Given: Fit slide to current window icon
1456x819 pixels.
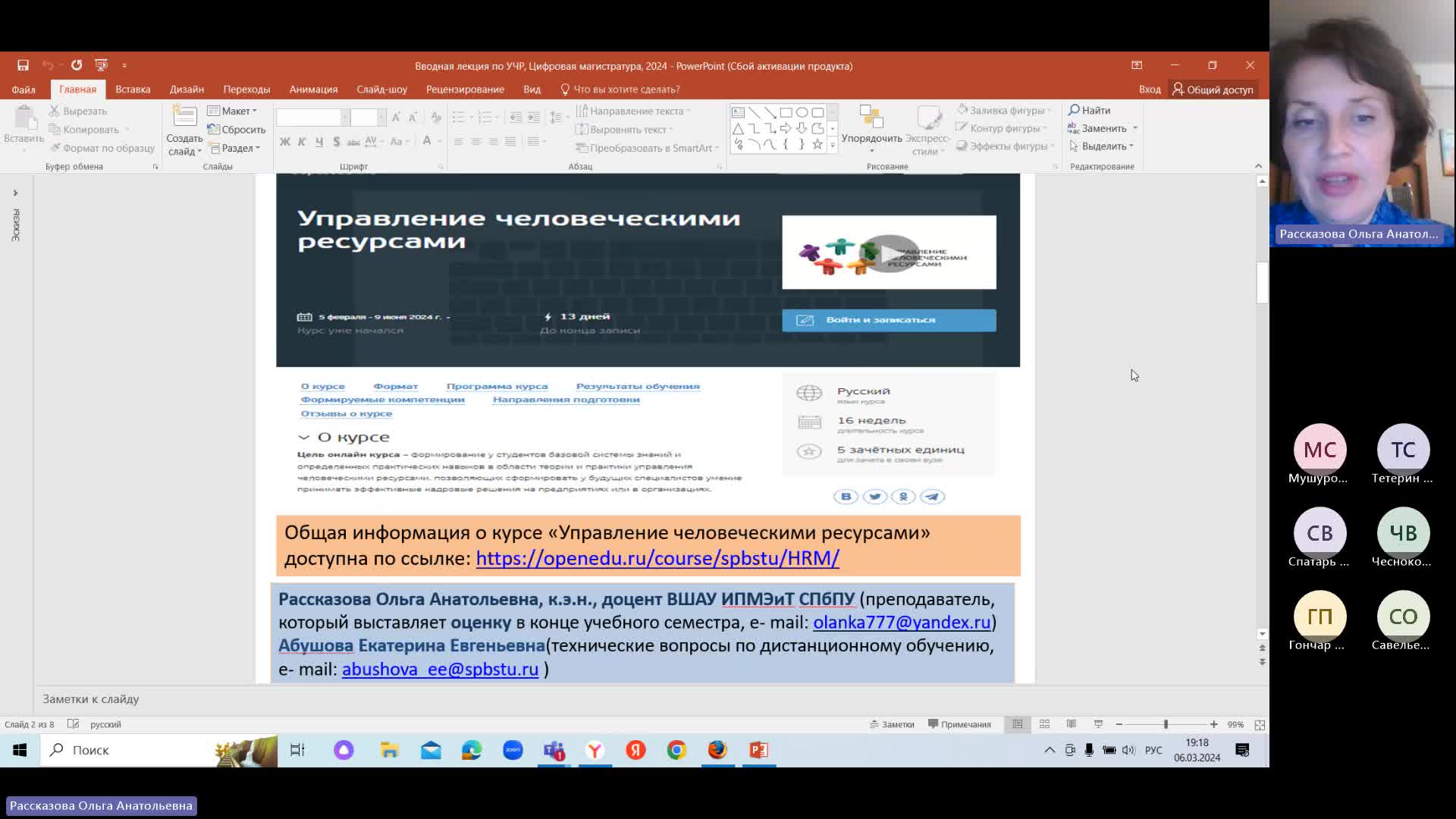Looking at the screenshot, I should 1260,725.
